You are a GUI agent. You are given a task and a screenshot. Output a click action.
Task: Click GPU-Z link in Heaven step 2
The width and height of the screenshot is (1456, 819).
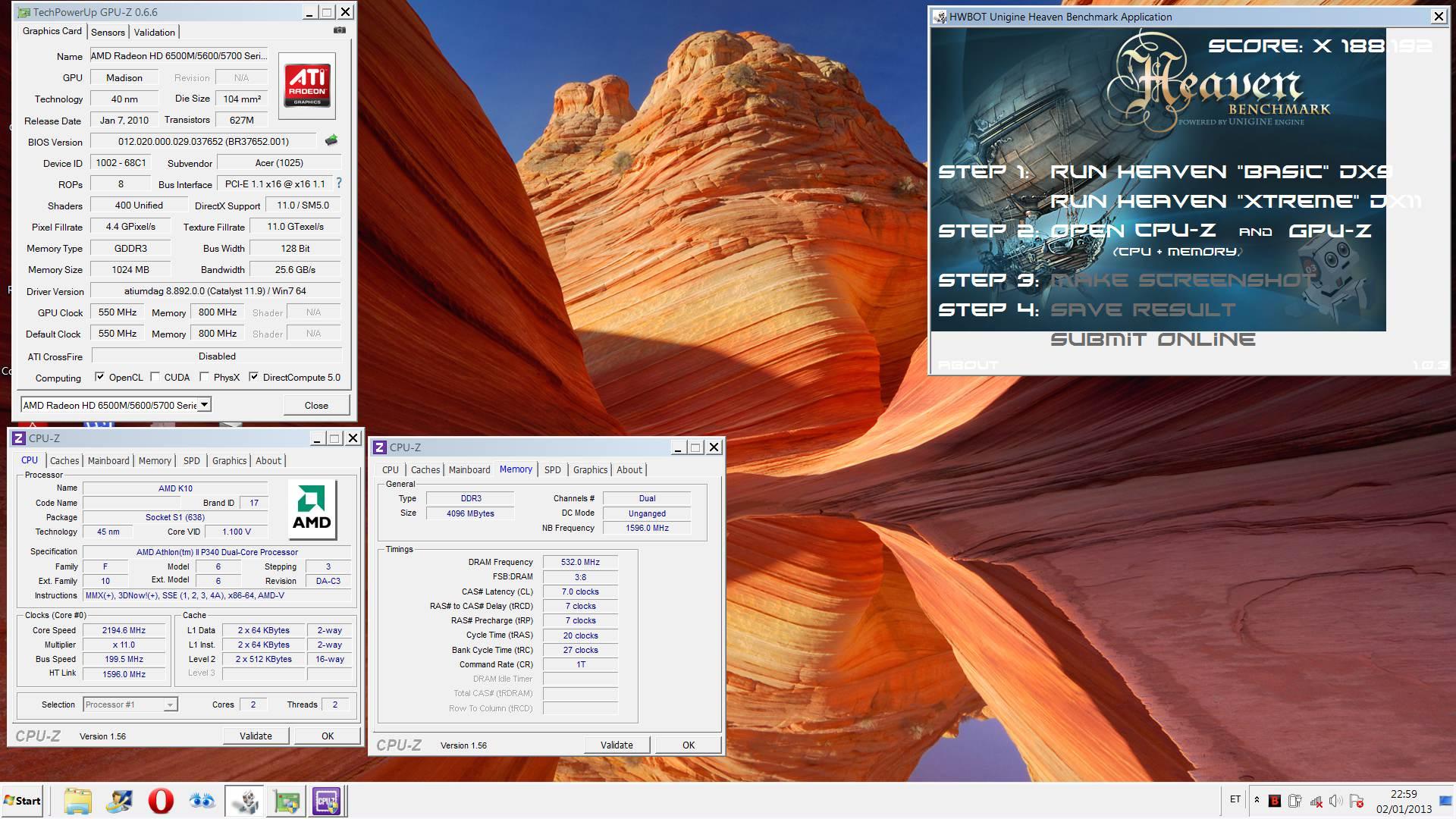(x=1330, y=231)
